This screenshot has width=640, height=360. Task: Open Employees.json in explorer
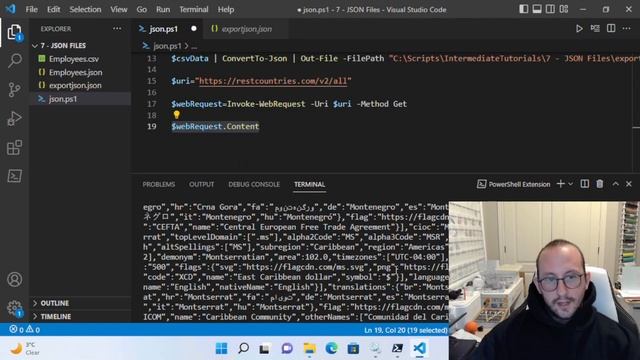pos(76,72)
